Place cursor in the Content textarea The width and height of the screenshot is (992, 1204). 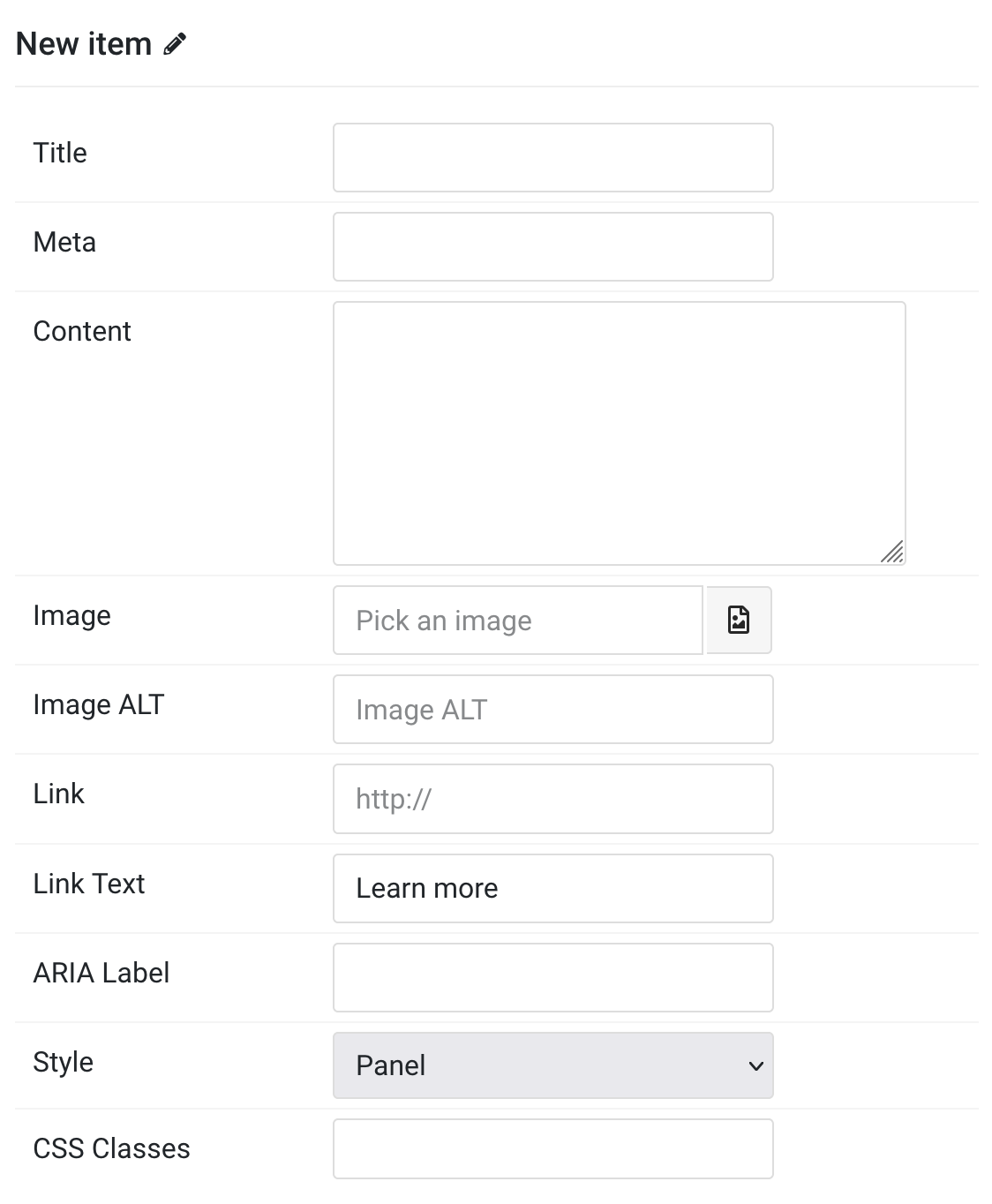pyautogui.click(x=620, y=433)
